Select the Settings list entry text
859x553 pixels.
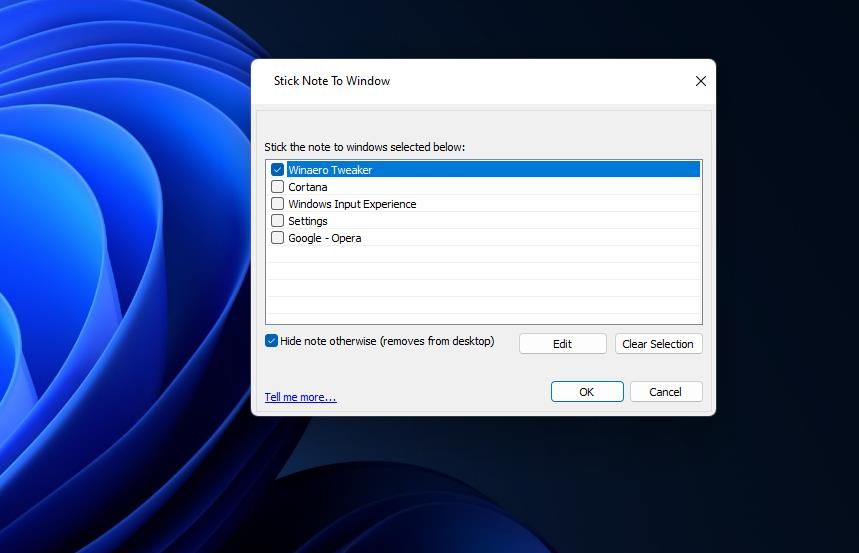tap(308, 221)
